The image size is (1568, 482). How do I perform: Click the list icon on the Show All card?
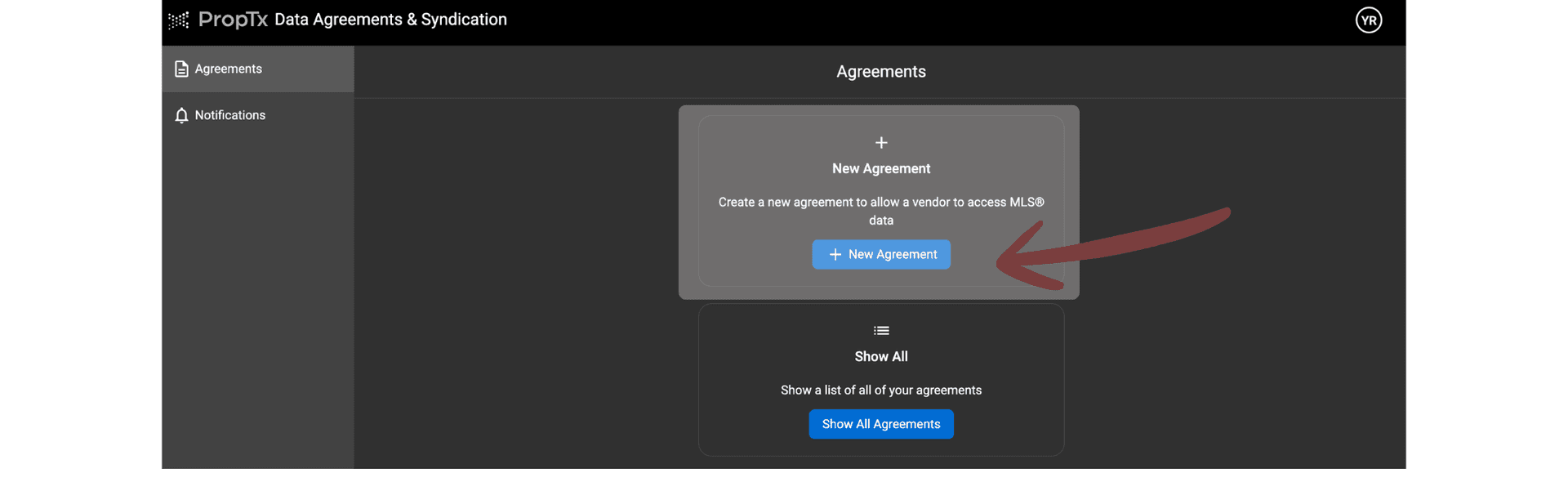point(881,331)
